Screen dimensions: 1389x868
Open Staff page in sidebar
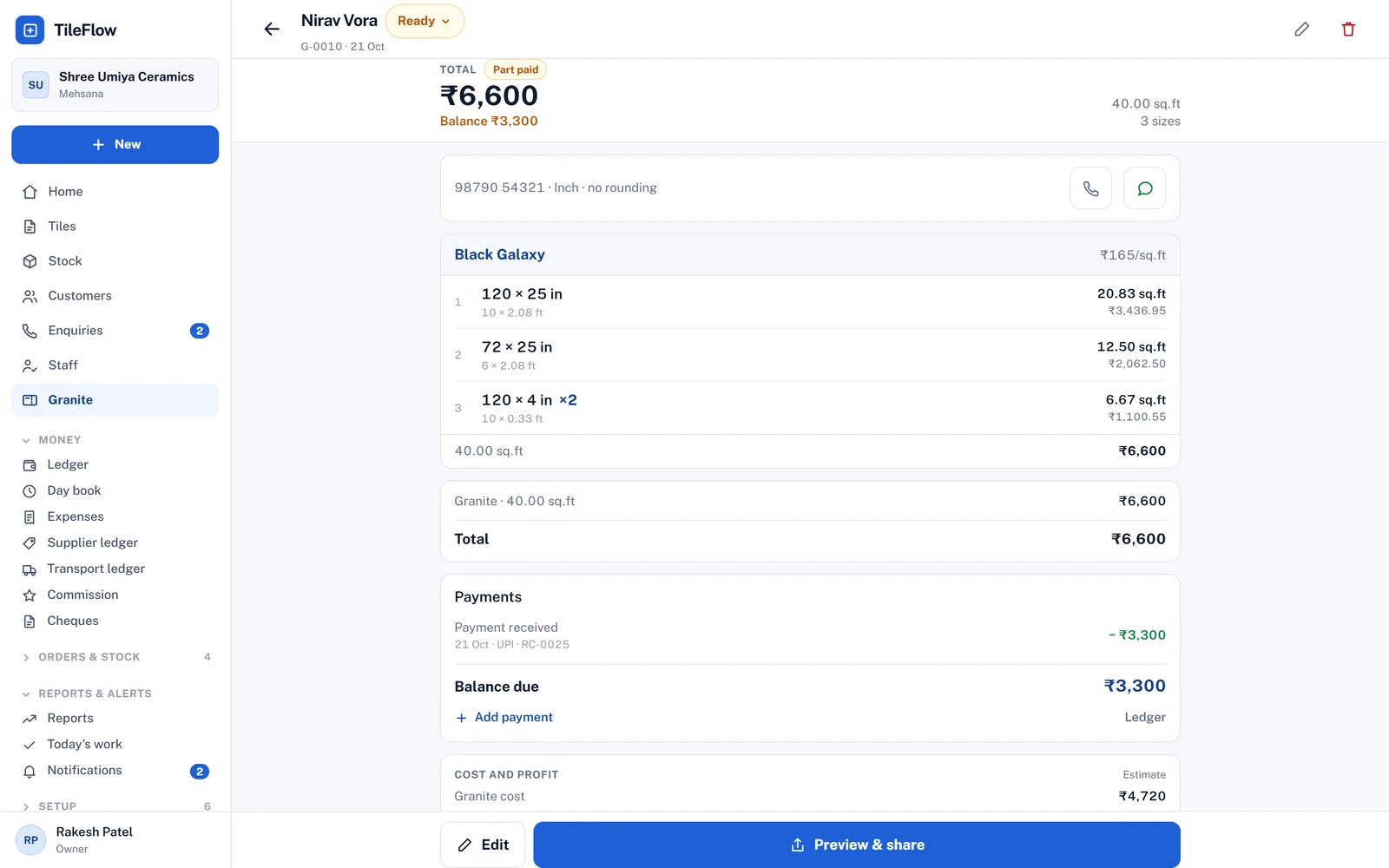[x=115, y=365]
